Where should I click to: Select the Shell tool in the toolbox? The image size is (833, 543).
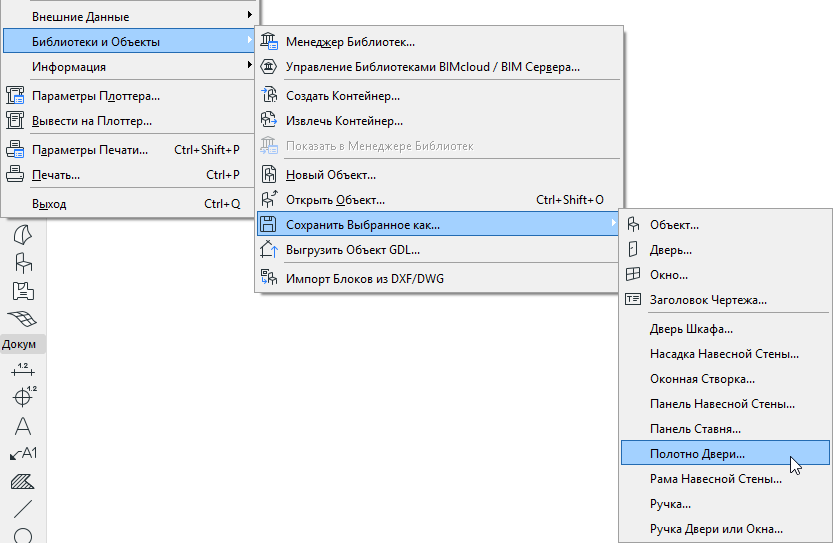(x=23, y=234)
